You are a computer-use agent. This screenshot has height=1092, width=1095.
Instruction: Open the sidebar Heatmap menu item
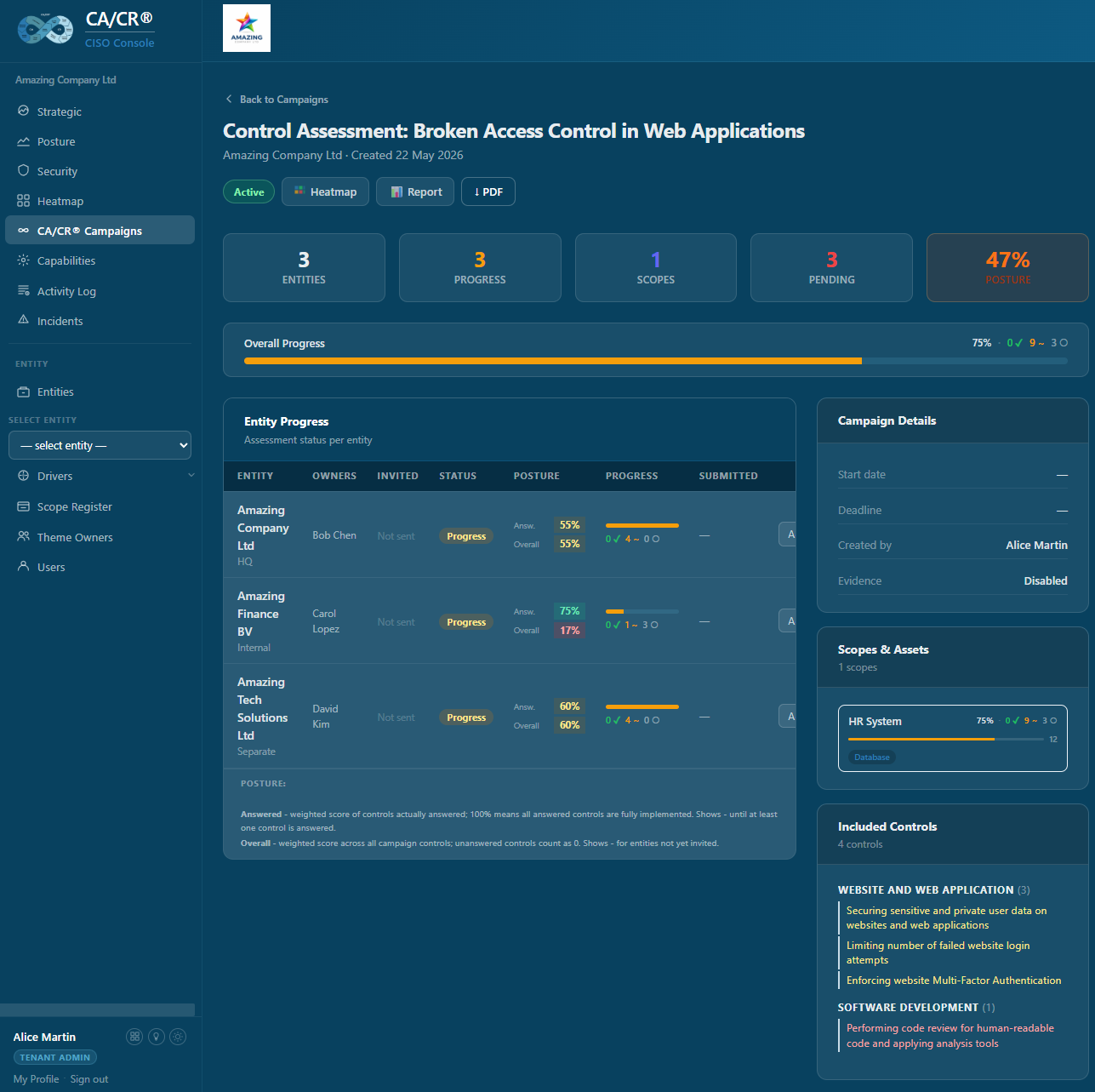click(x=100, y=201)
